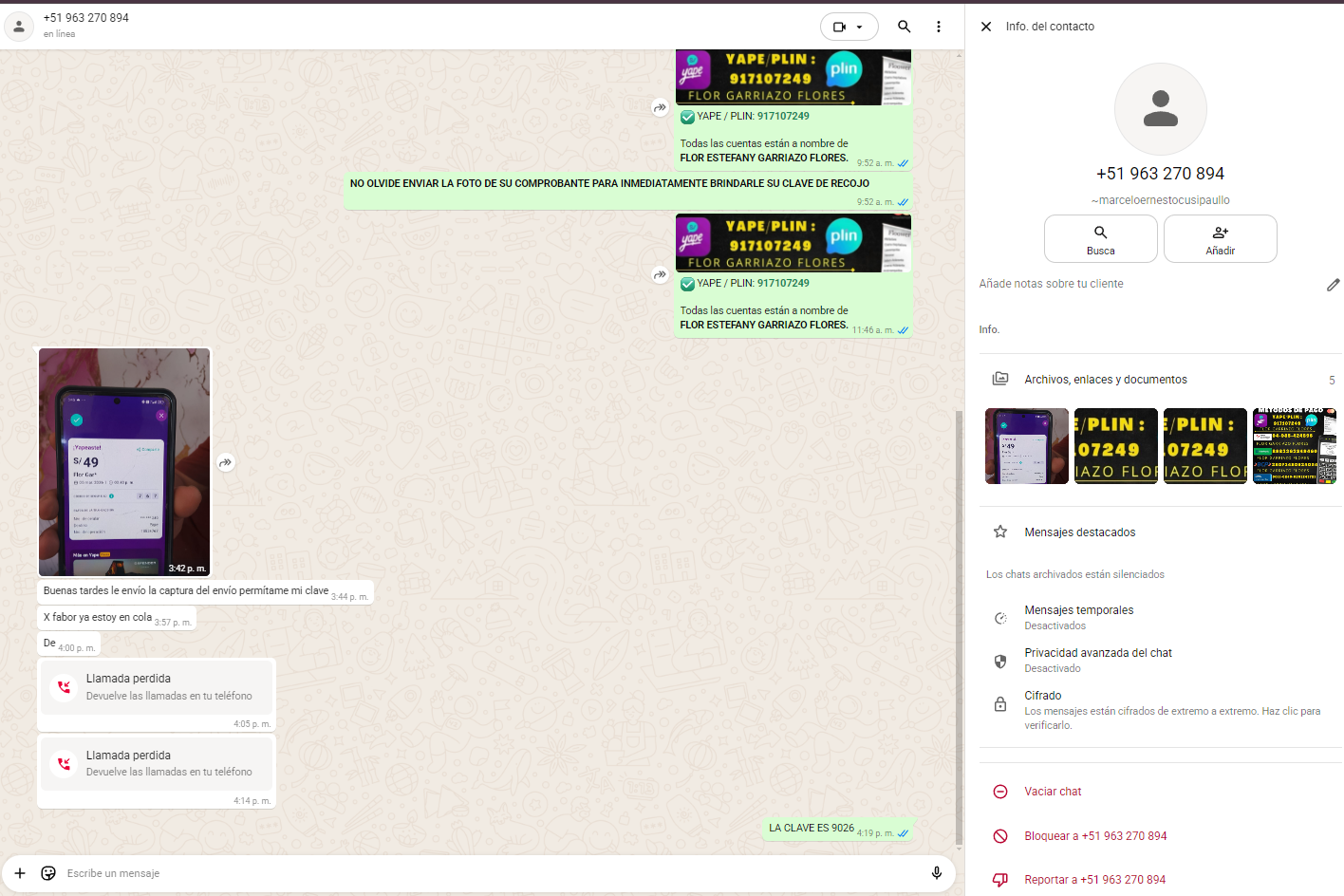Screen dimensions: 1344x896
Task: Open the emoji and sticker picker
Action: 48,873
